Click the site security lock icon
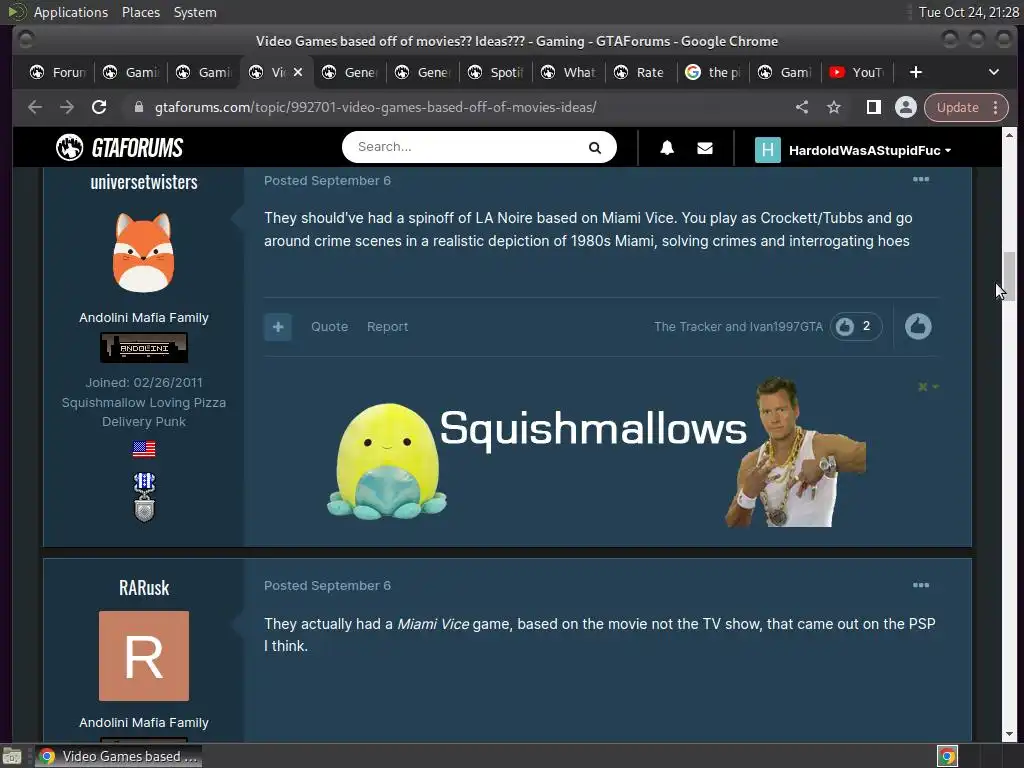 [x=138, y=107]
